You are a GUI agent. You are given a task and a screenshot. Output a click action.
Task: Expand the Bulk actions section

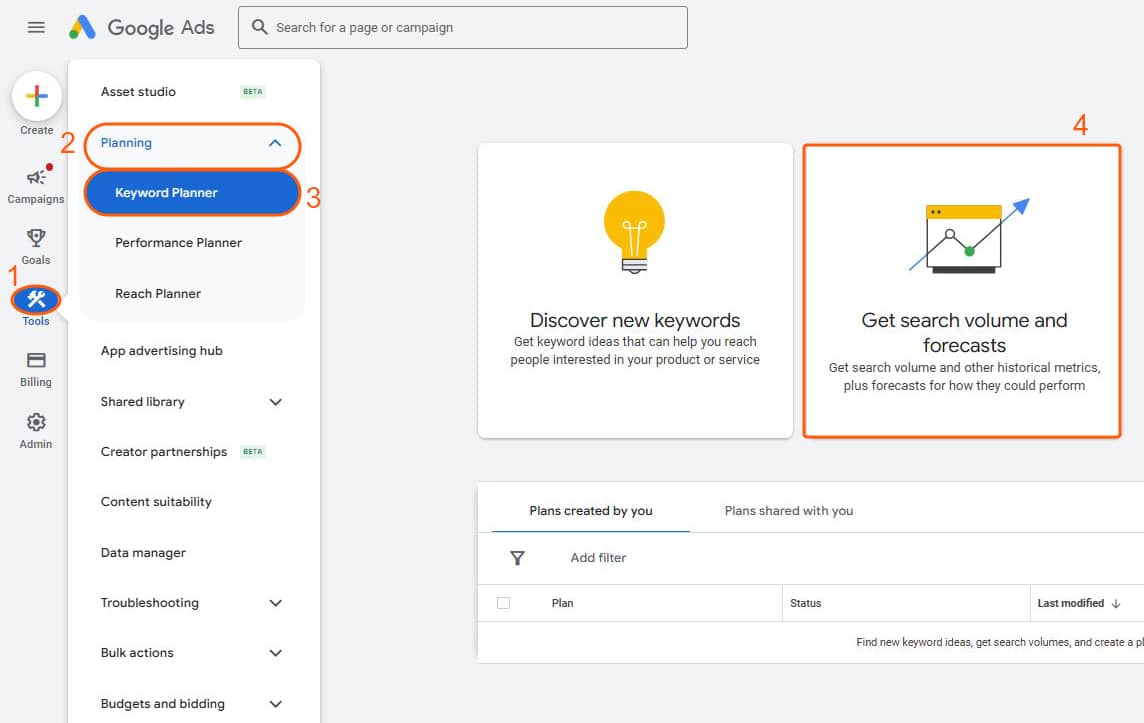[276, 653]
